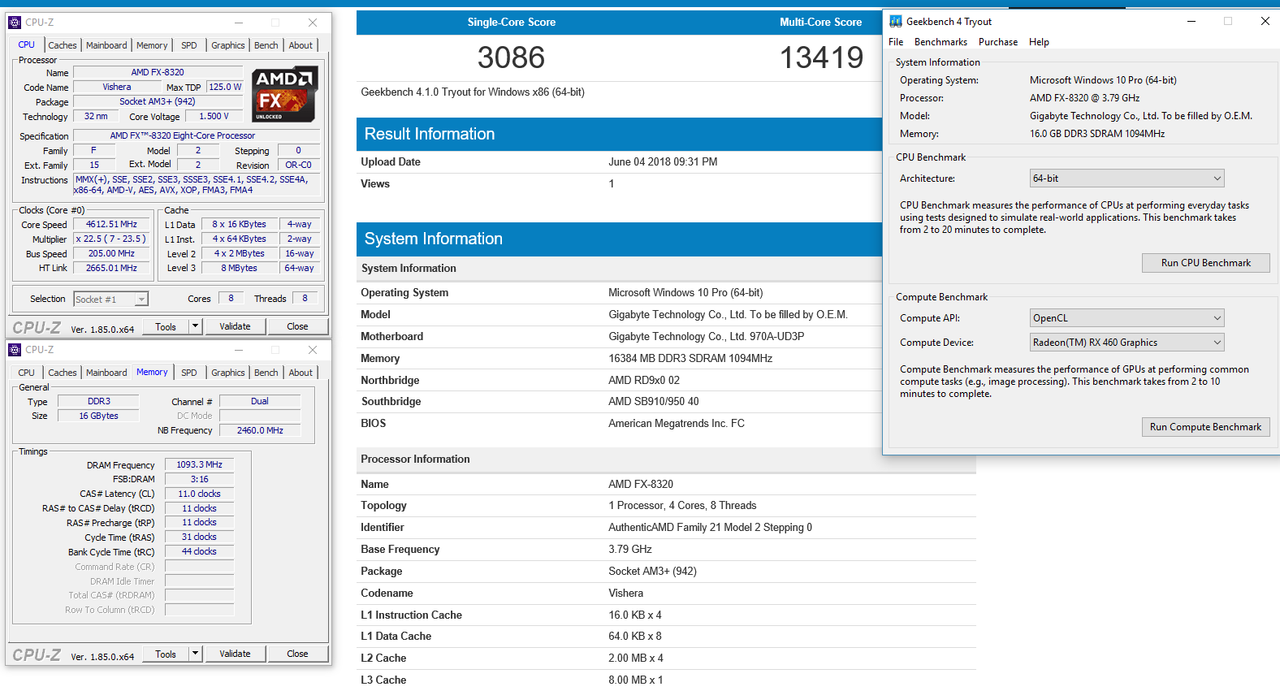Click the Multi-Core Score 13419

coord(822,57)
